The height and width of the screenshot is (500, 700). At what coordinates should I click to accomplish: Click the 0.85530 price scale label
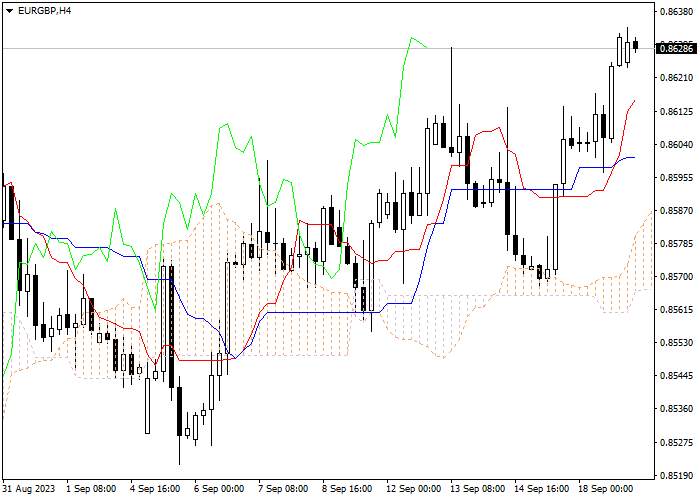click(676, 343)
